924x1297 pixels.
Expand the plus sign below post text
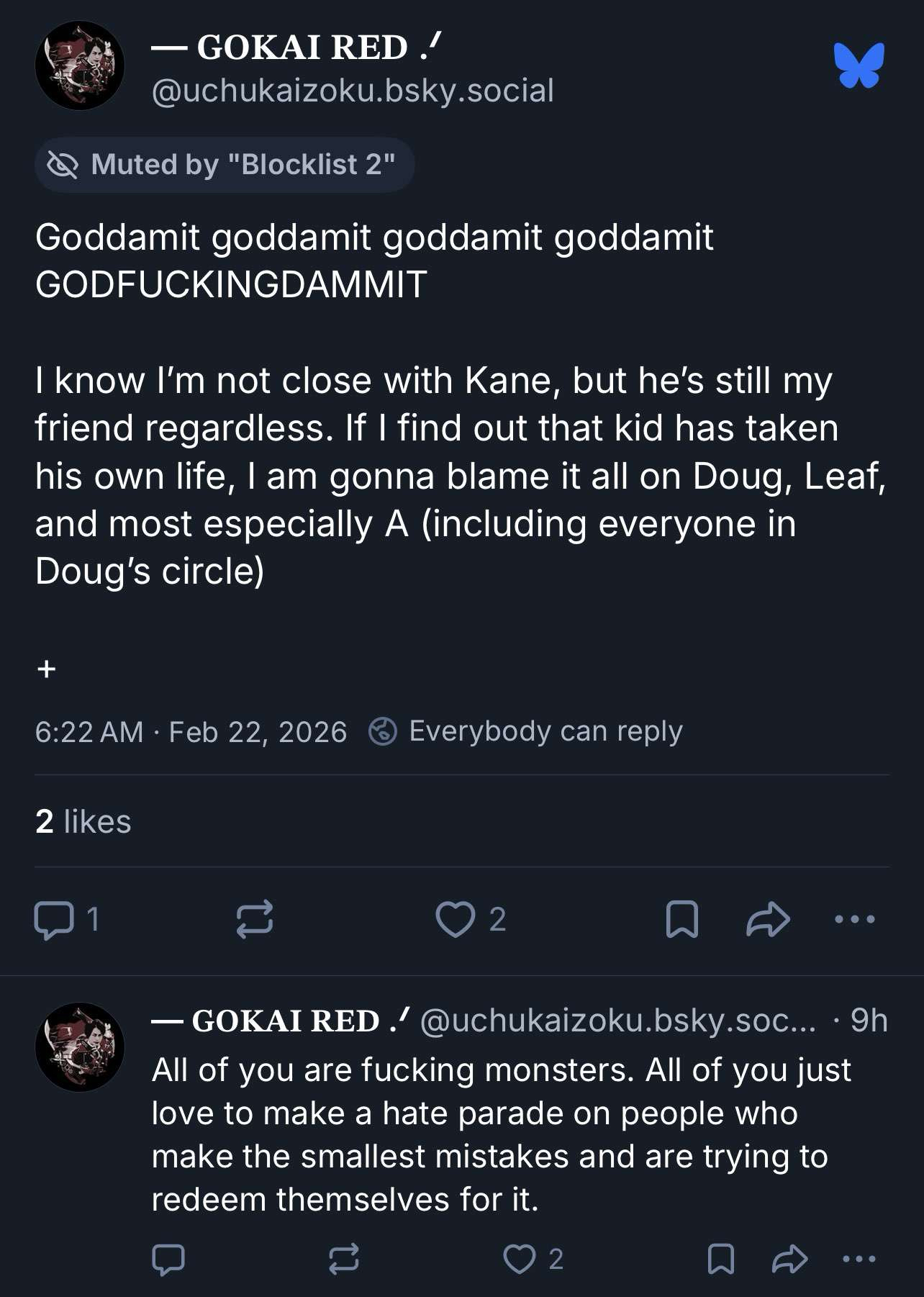47,669
